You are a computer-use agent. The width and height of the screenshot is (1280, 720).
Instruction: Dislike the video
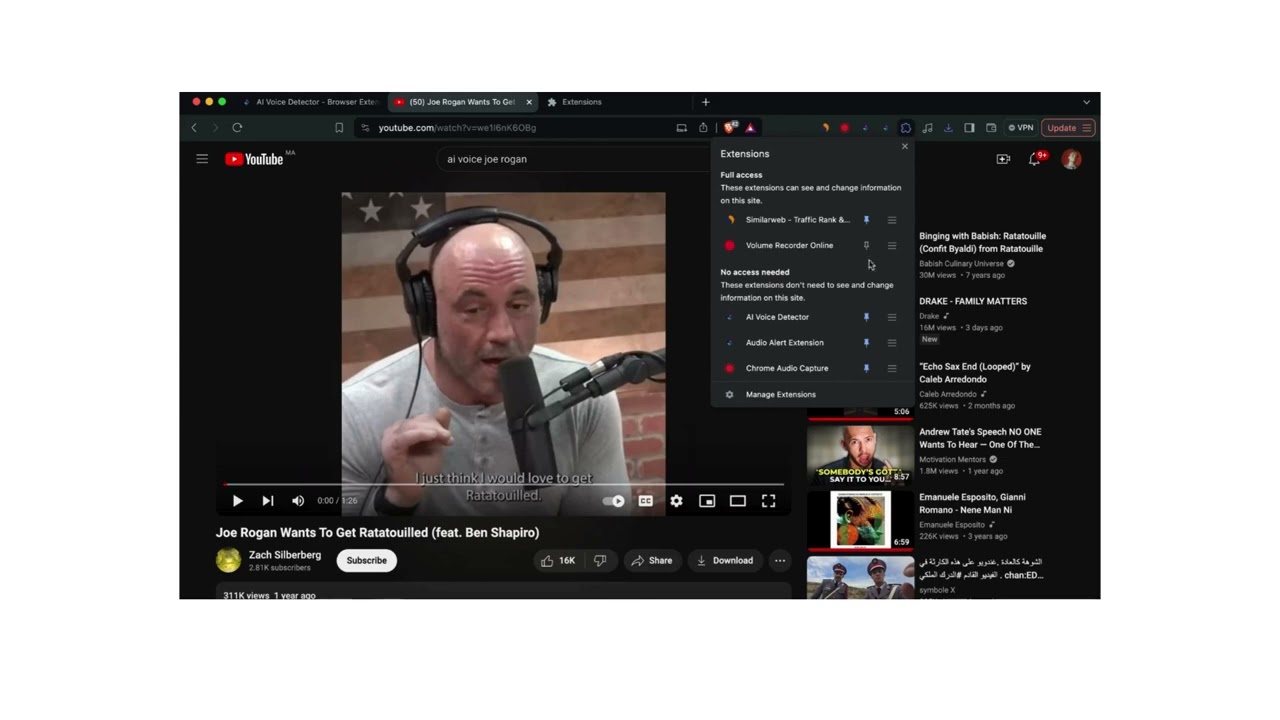click(600, 561)
